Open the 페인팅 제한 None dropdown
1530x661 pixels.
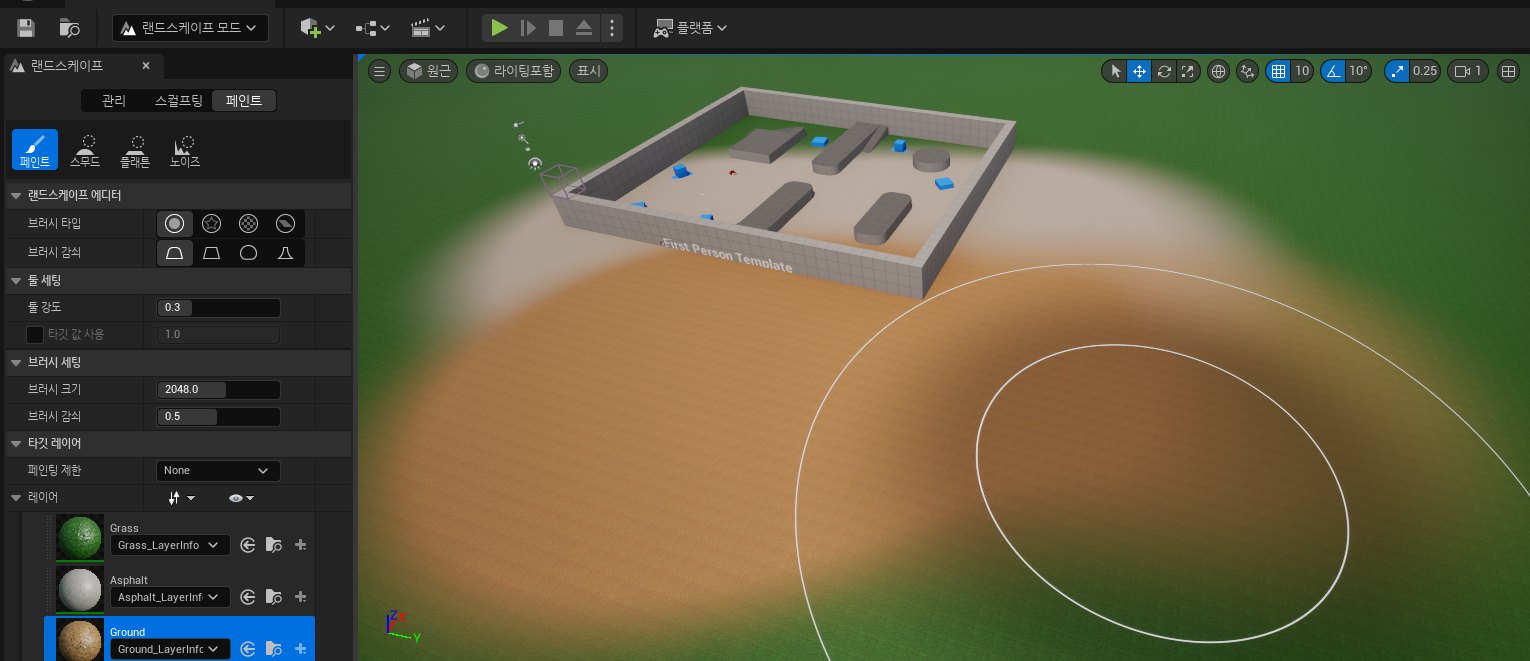218,470
